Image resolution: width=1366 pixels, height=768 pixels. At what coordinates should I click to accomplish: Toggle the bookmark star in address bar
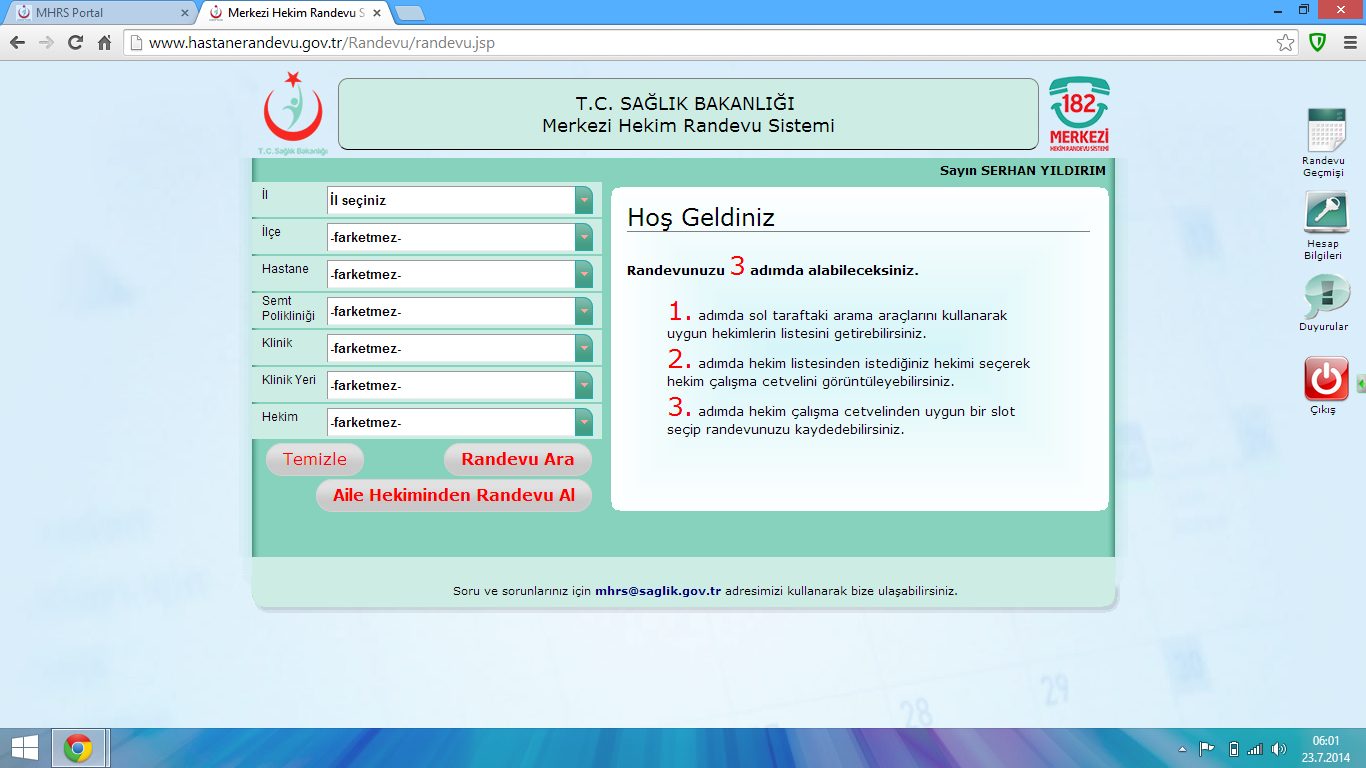[1286, 43]
